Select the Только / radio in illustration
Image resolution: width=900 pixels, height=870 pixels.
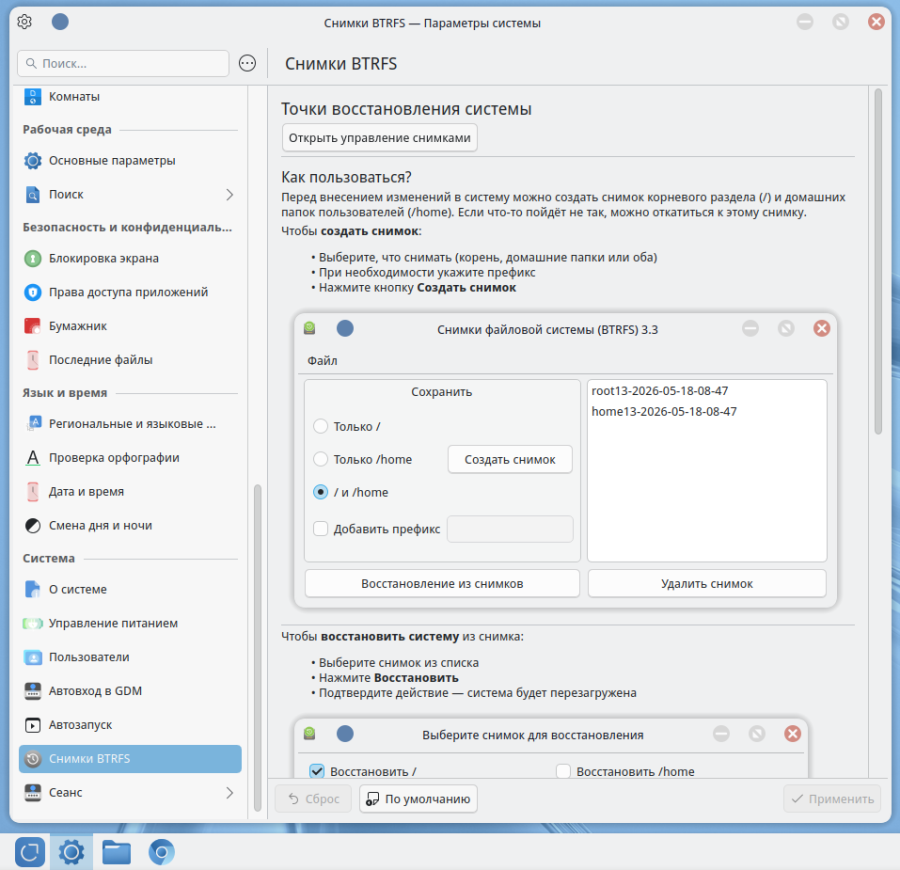click(320, 426)
